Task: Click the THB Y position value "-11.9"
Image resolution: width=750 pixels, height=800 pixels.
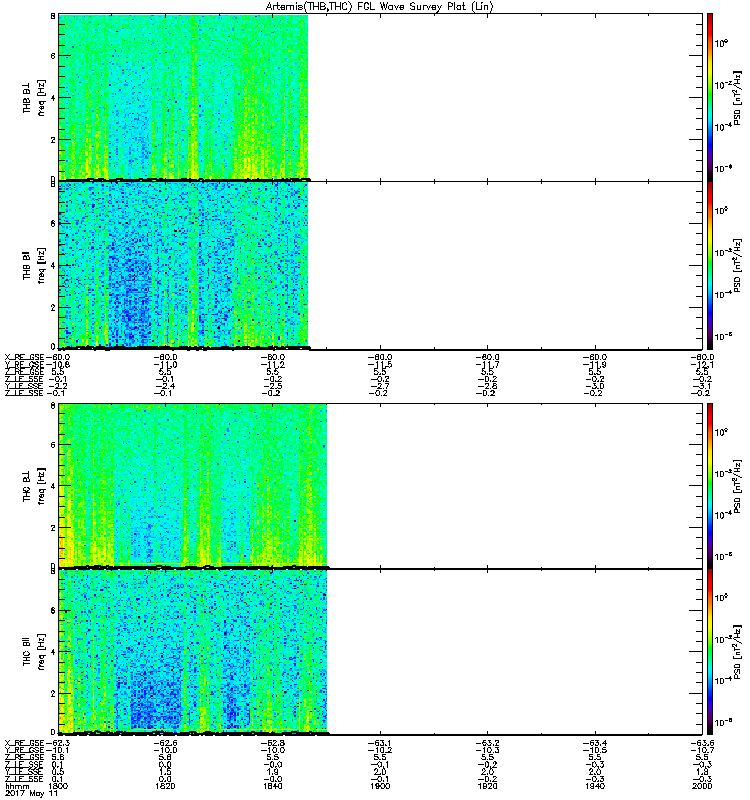Action: (595, 365)
